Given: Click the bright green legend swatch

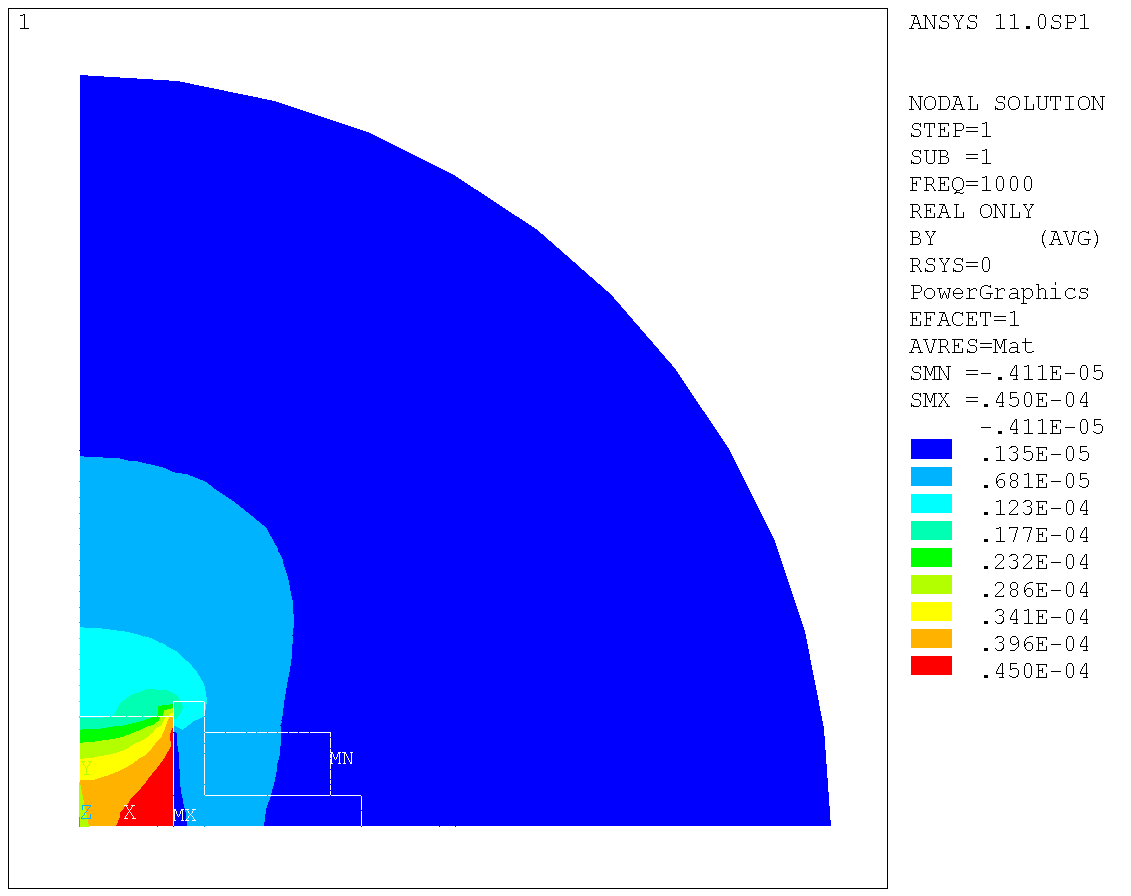Looking at the screenshot, I should [930, 558].
